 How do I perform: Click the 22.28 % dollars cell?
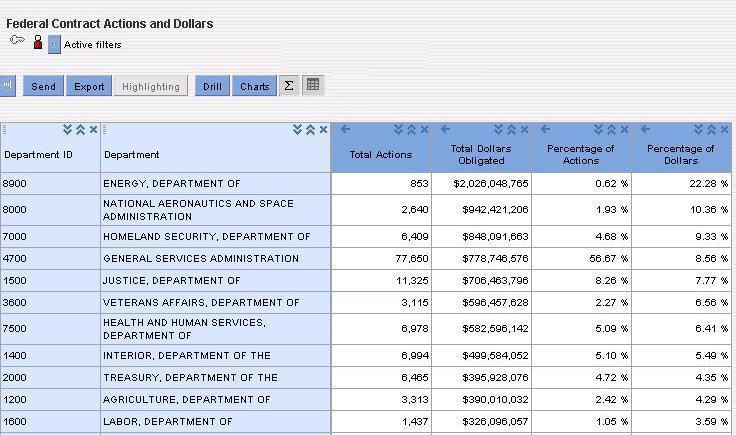click(682, 183)
